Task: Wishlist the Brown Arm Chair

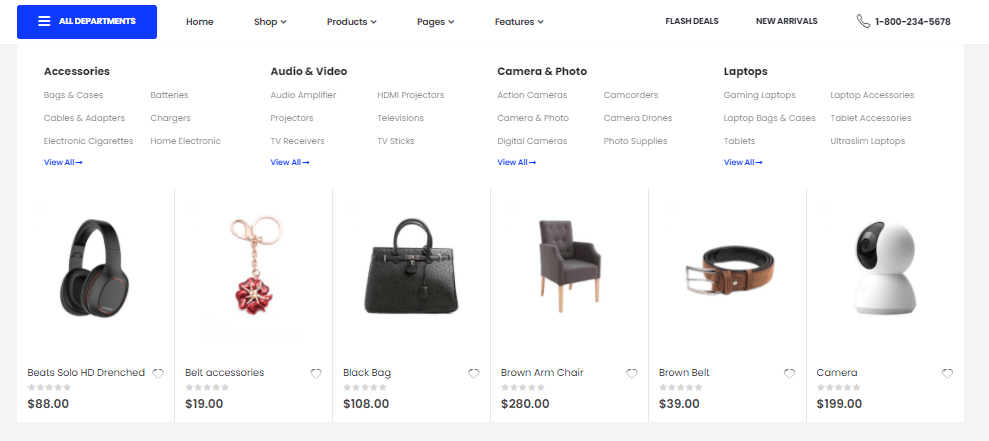Action: 632,373
